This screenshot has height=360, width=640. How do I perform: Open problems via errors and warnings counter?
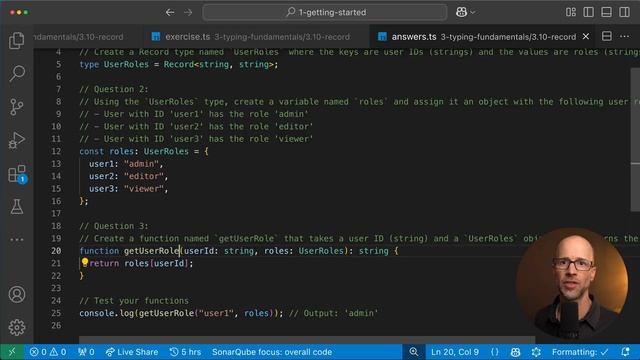pos(48,352)
